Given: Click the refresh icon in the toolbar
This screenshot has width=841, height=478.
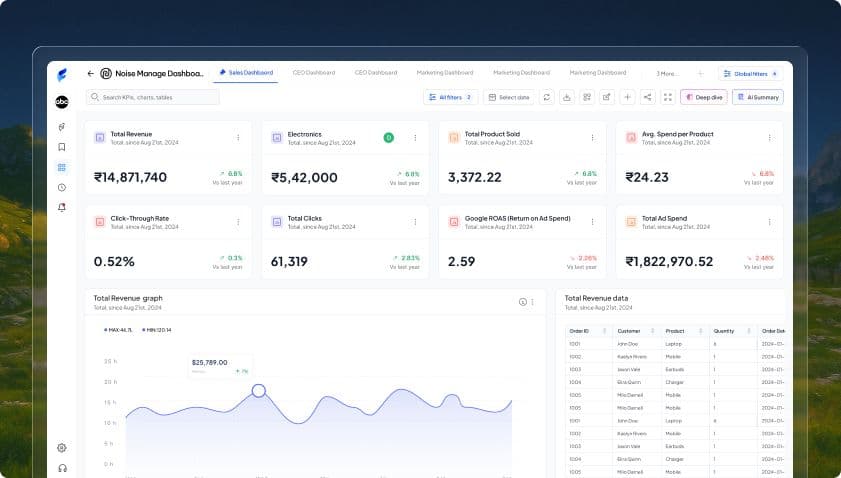Looking at the screenshot, I should [547, 97].
